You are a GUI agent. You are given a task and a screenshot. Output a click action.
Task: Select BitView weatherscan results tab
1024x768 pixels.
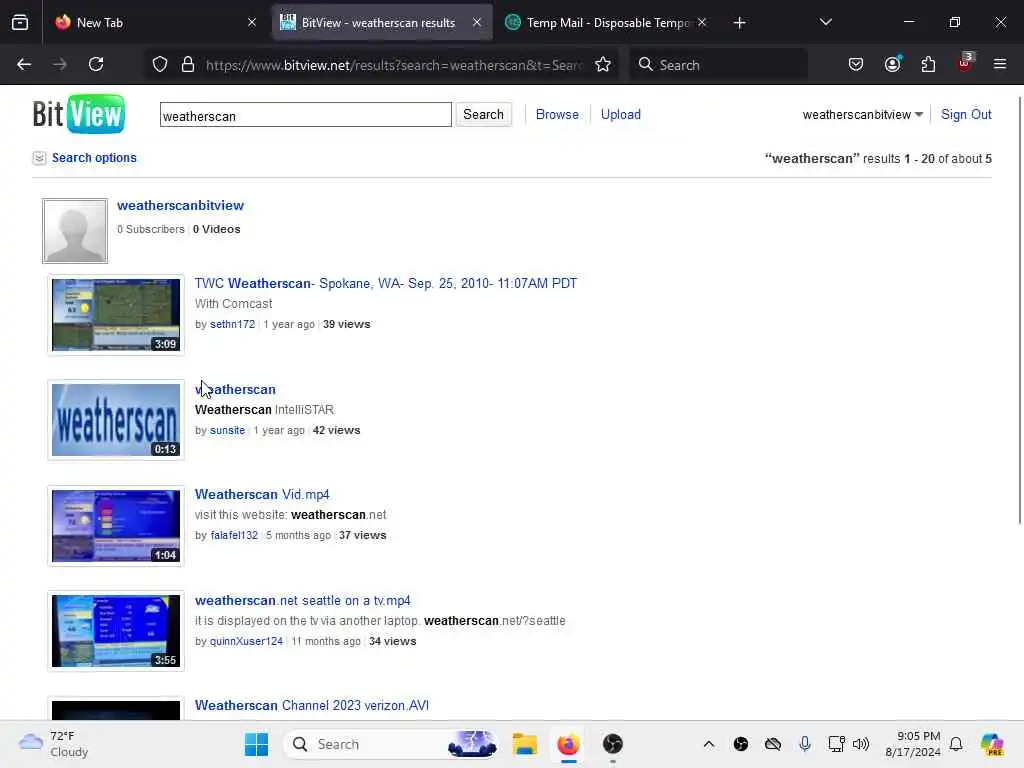[381, 22]
